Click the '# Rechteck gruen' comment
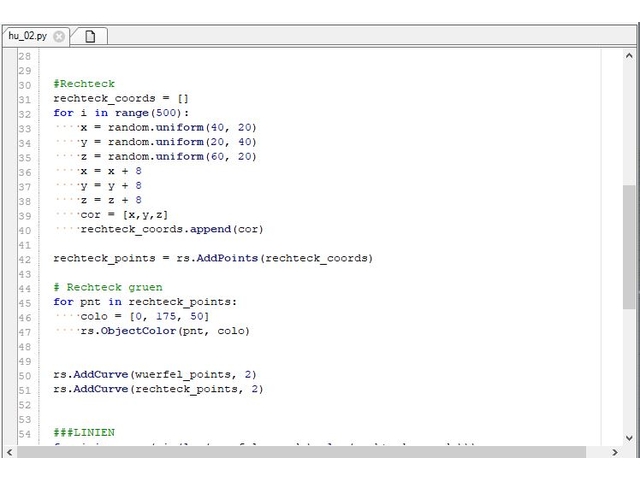The height and width of the screenshot is (480, 640). coord(108,287)
